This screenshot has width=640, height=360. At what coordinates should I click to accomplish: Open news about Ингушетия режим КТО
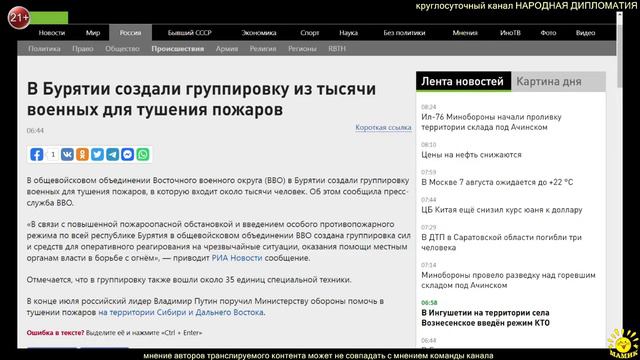point(485,318)
